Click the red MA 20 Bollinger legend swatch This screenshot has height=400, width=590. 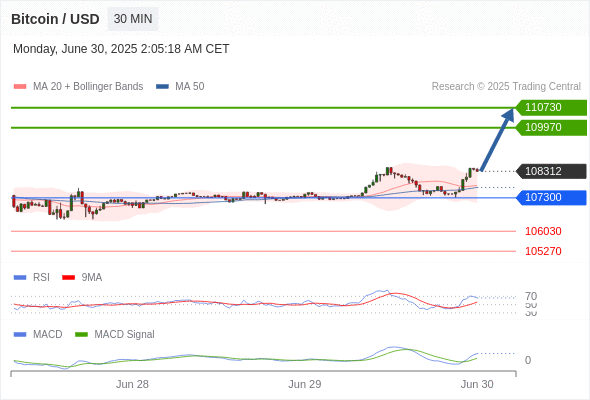pyautogui.click(x=20, y=87)
